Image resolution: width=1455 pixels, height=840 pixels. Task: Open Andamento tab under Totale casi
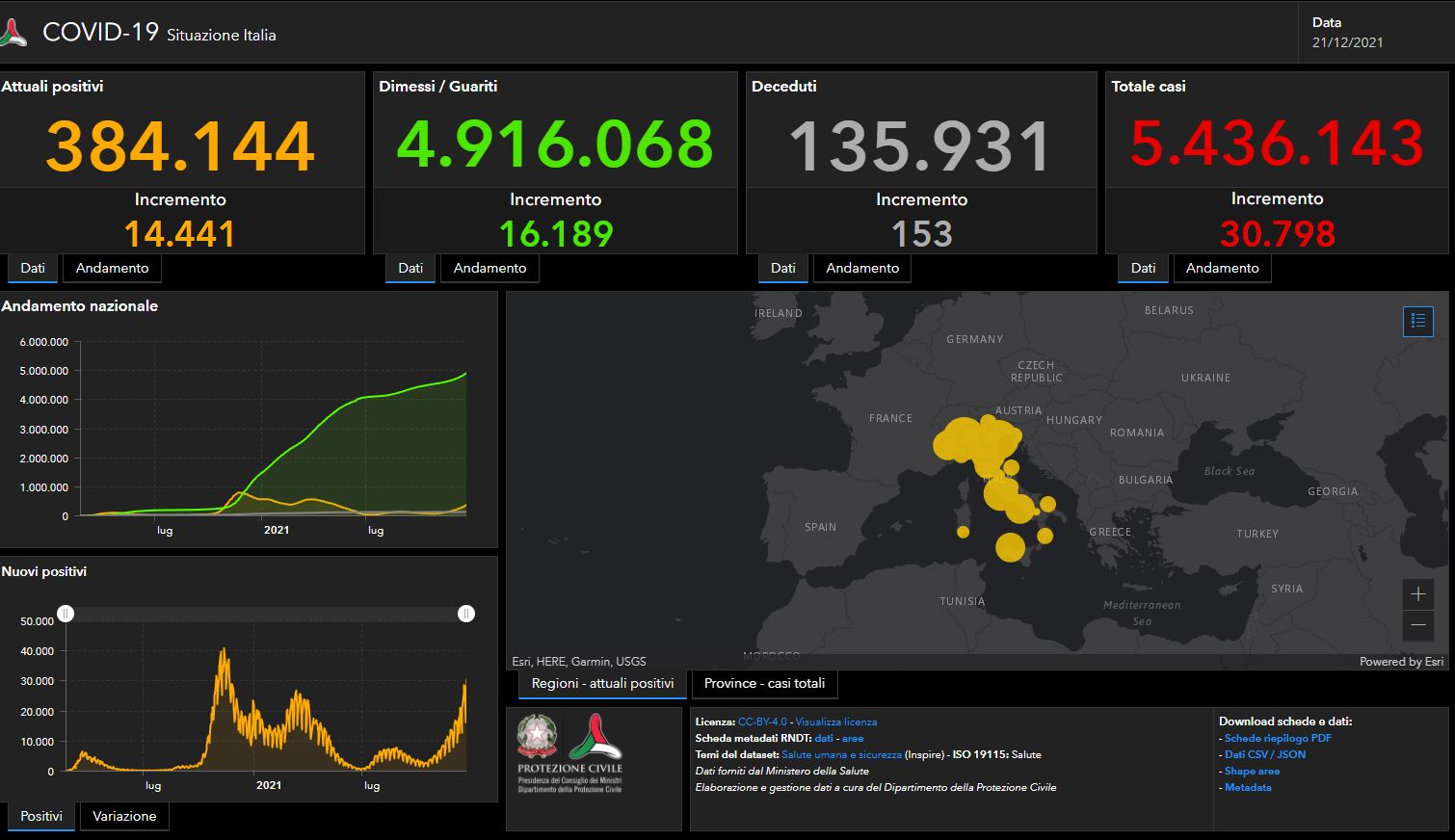point(1222,268)
